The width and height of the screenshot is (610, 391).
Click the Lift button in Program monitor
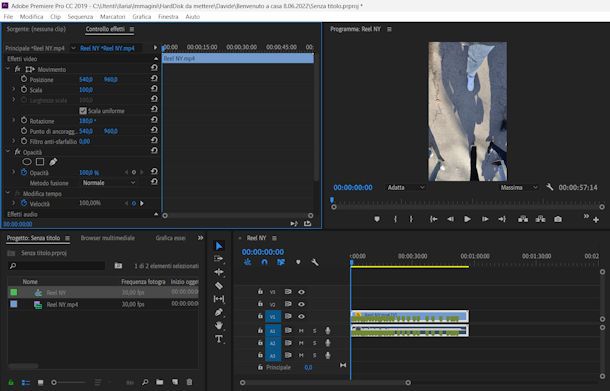[523, 219]
